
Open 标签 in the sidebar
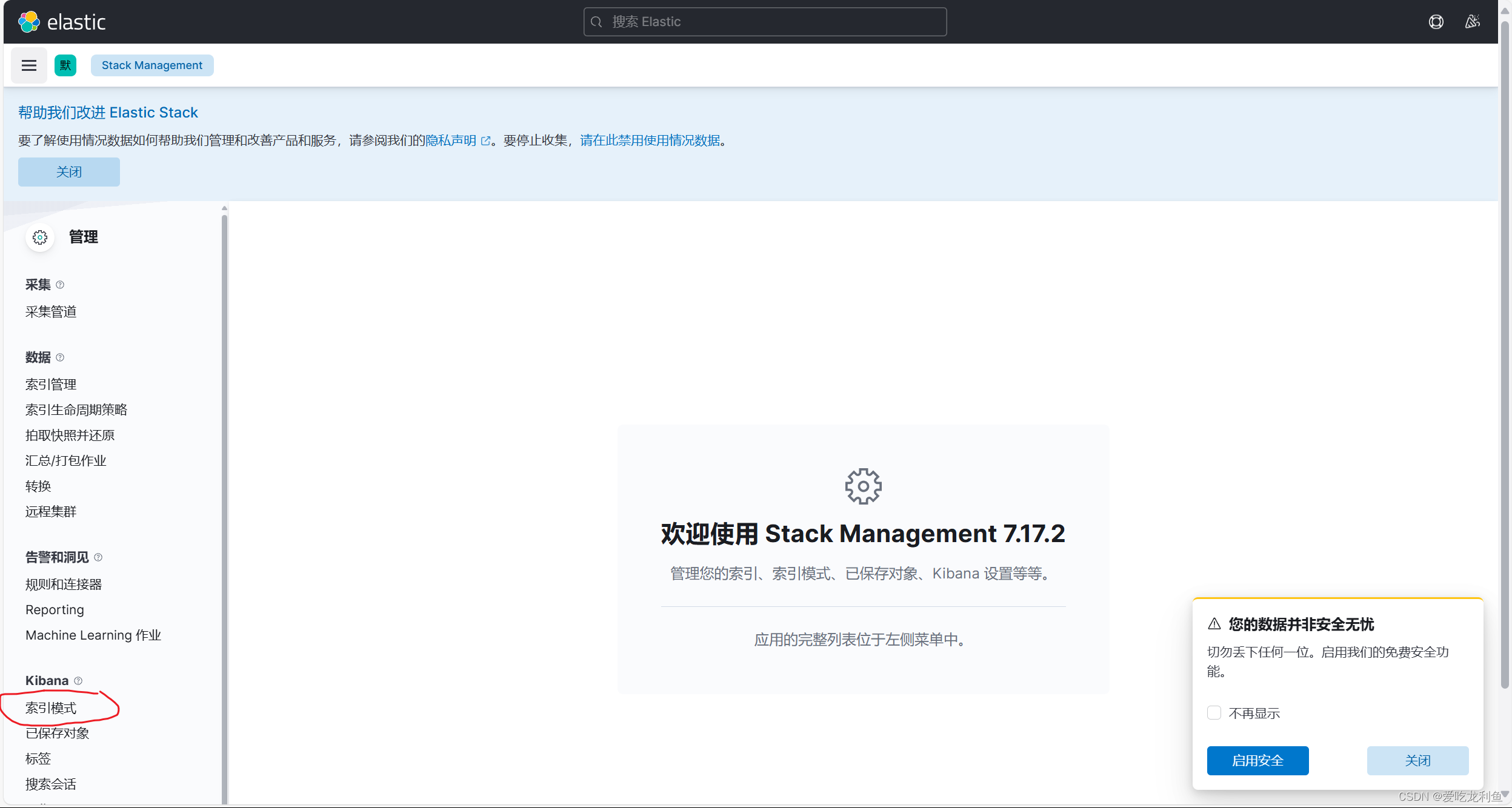pos(38,759)
